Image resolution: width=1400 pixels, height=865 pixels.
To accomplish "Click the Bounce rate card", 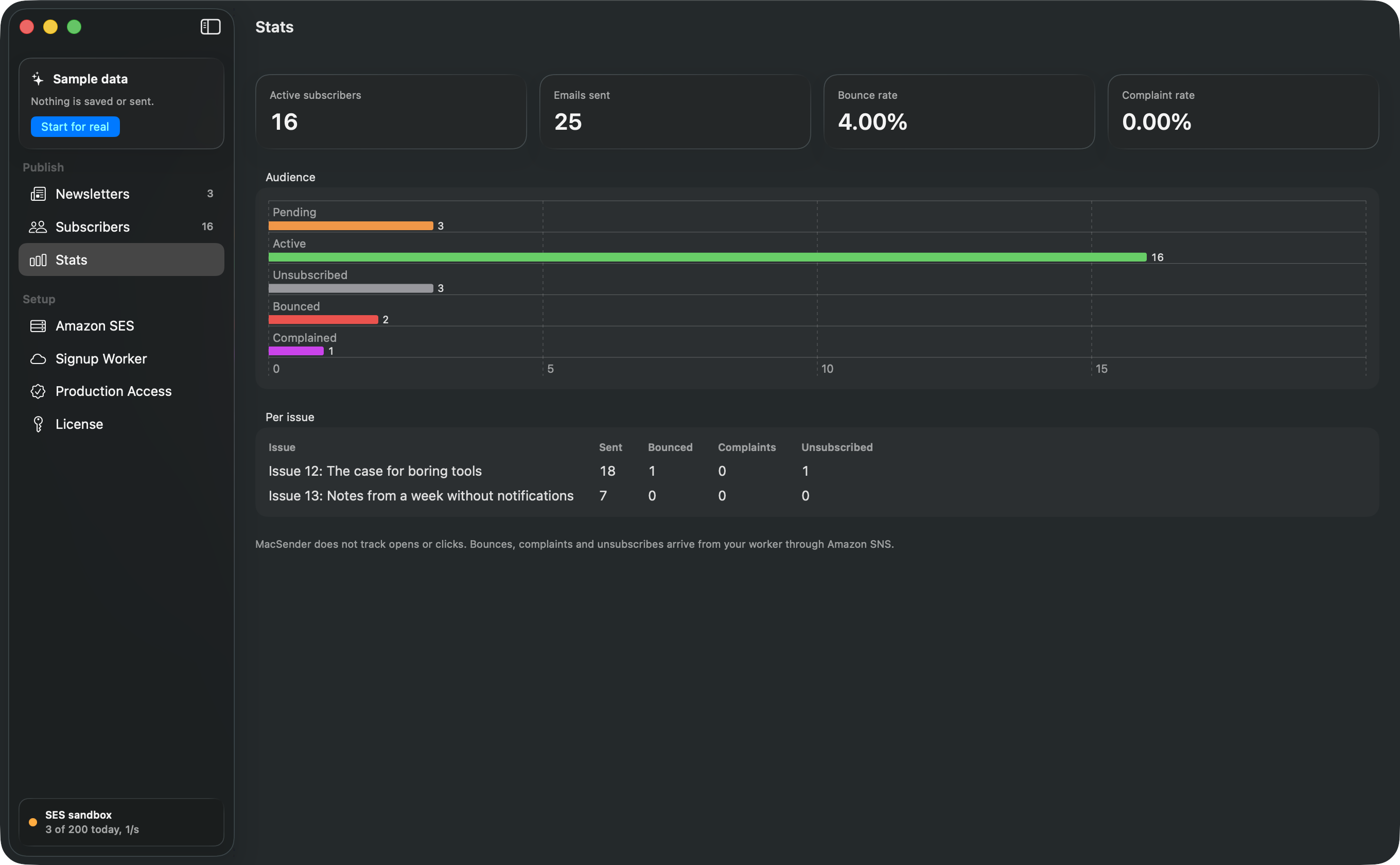I will 959,112.
